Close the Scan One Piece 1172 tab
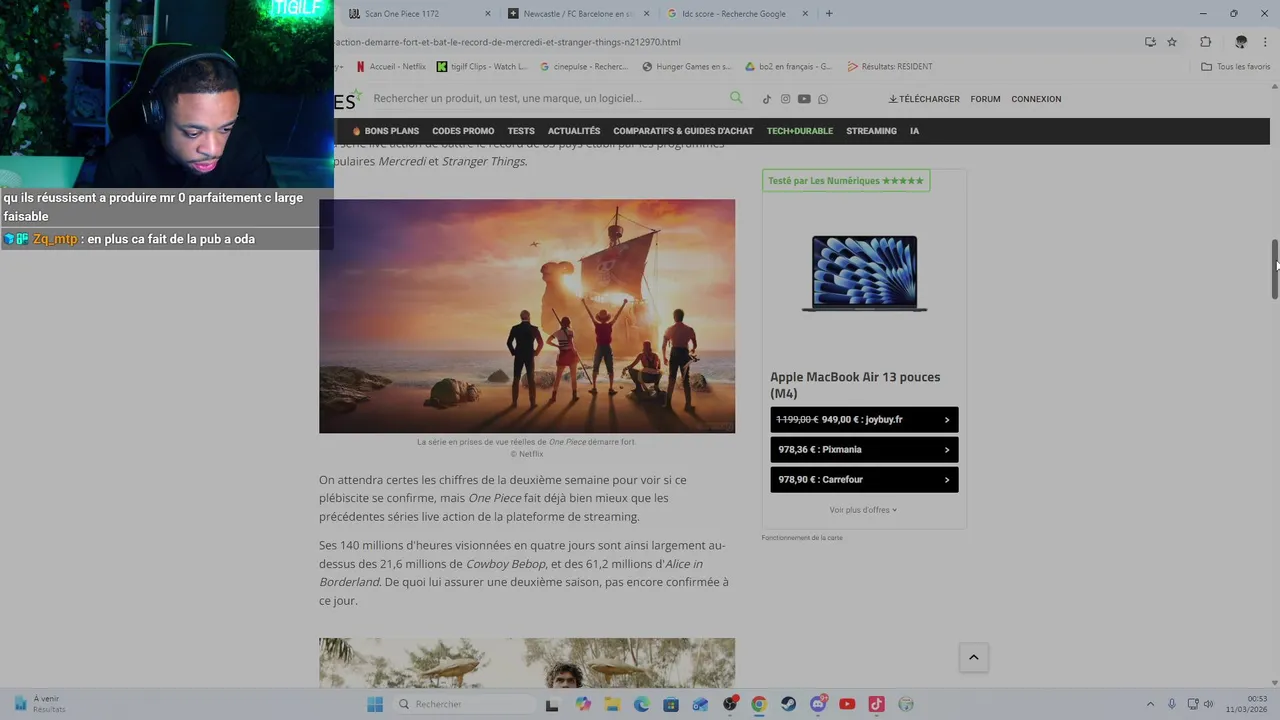Image resolution: width=1280 pixels, height=720 pixels. click(x=488, y=14)
